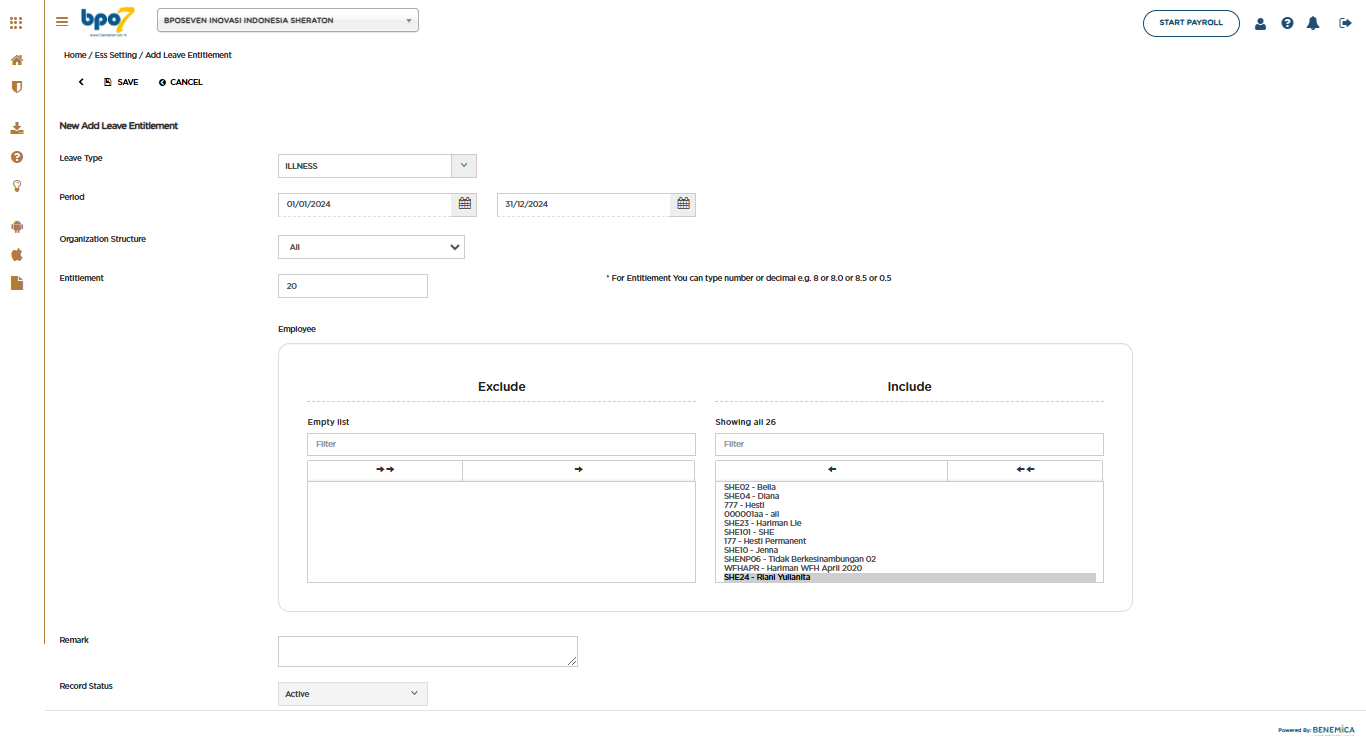Open the Record Status dropdown
The image size is (1366, 750).
(353, 694)
